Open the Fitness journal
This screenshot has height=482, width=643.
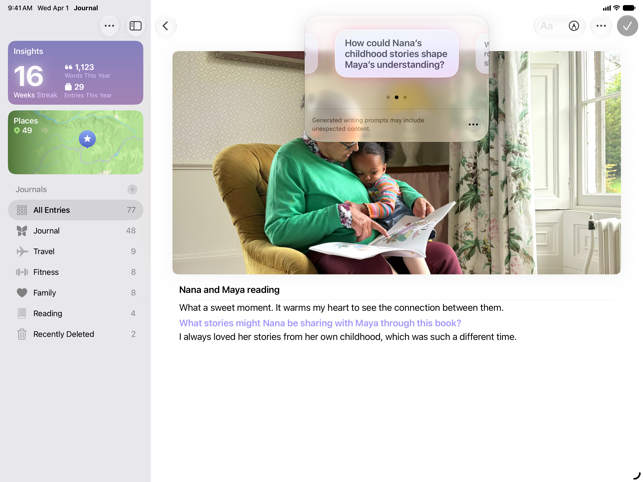point(75,272)
